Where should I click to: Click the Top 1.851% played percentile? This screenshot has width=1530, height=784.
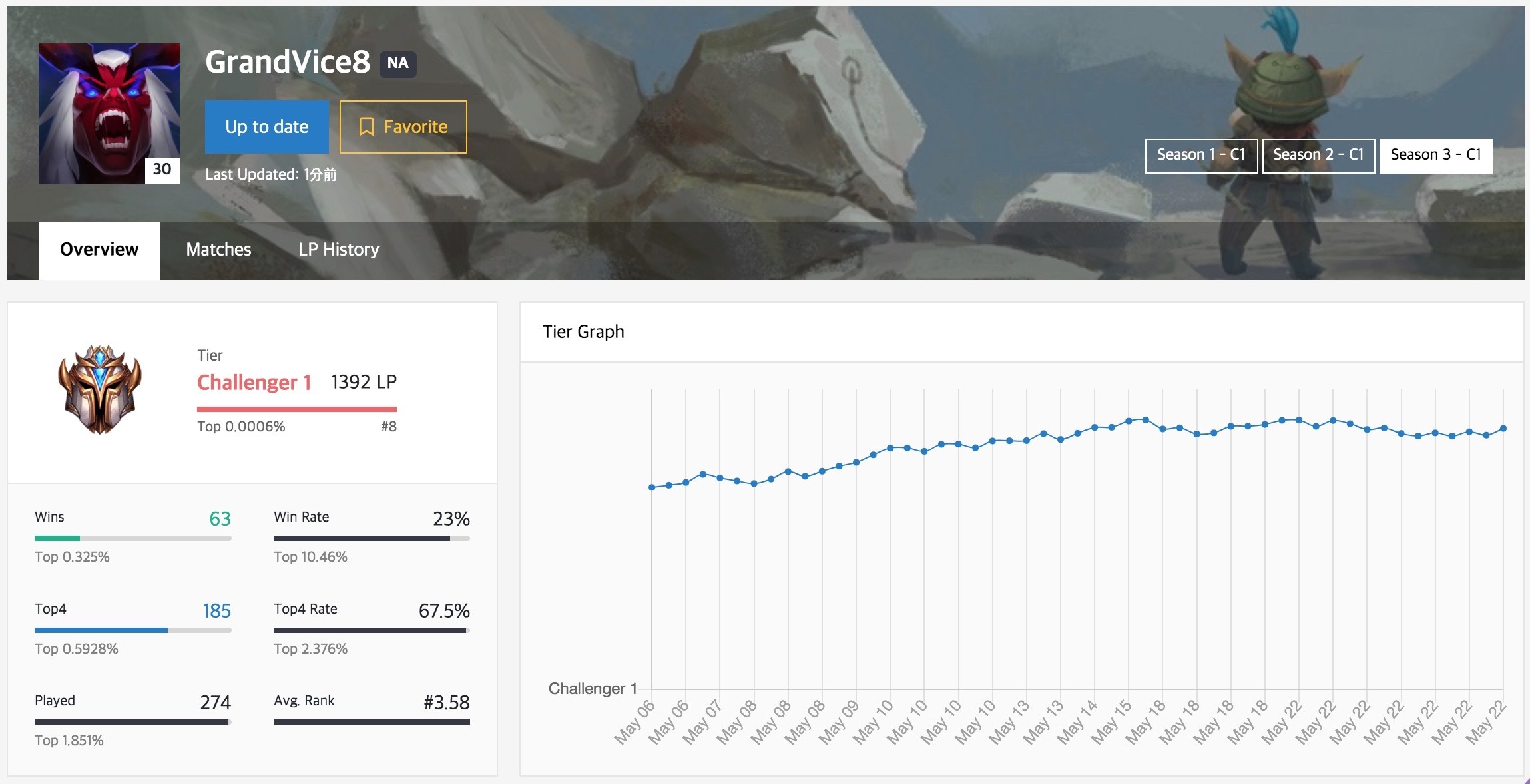[69, 741]
